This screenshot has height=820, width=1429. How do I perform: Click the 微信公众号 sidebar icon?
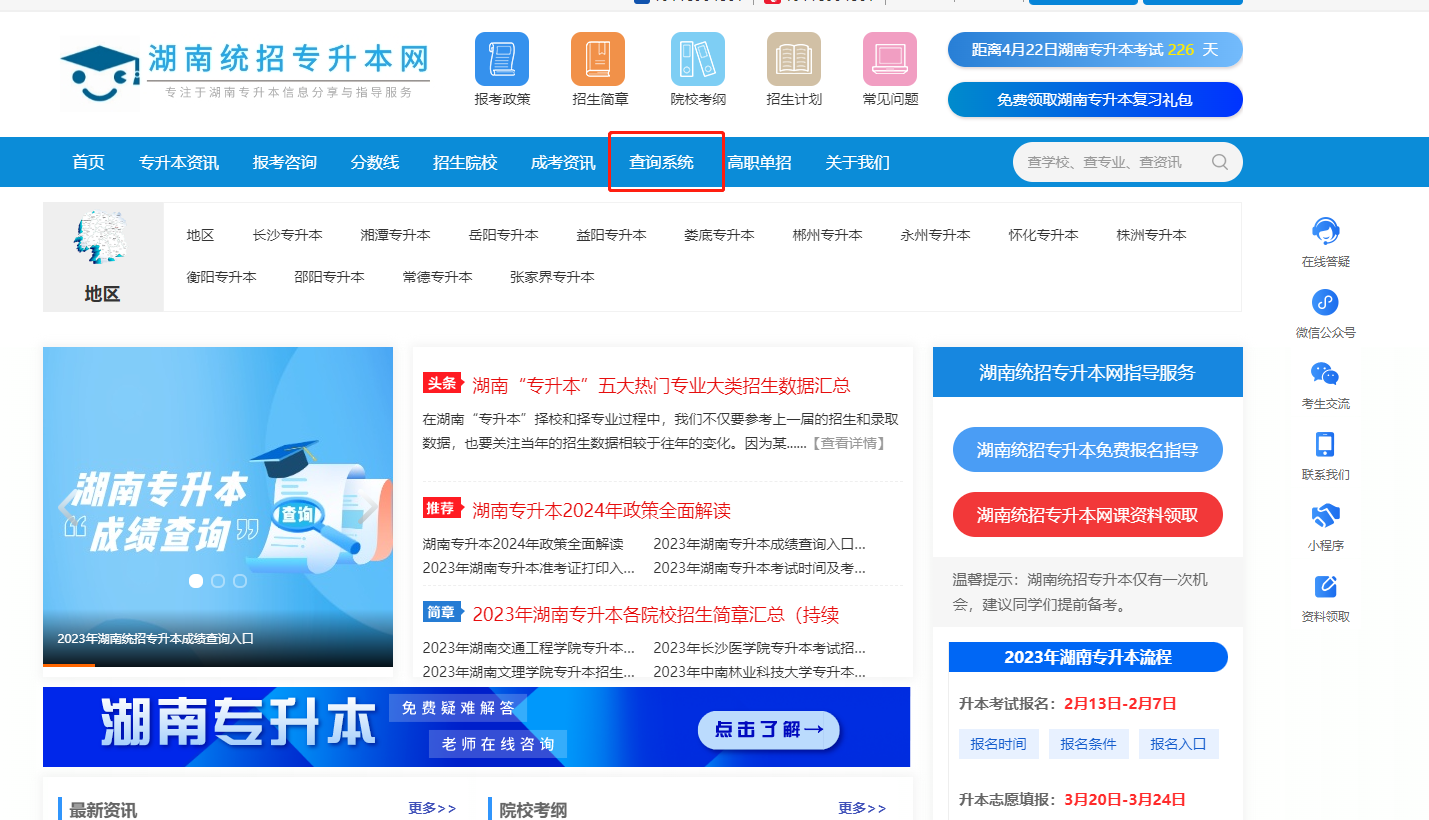pyautogui.click(x=1325, y=303)
